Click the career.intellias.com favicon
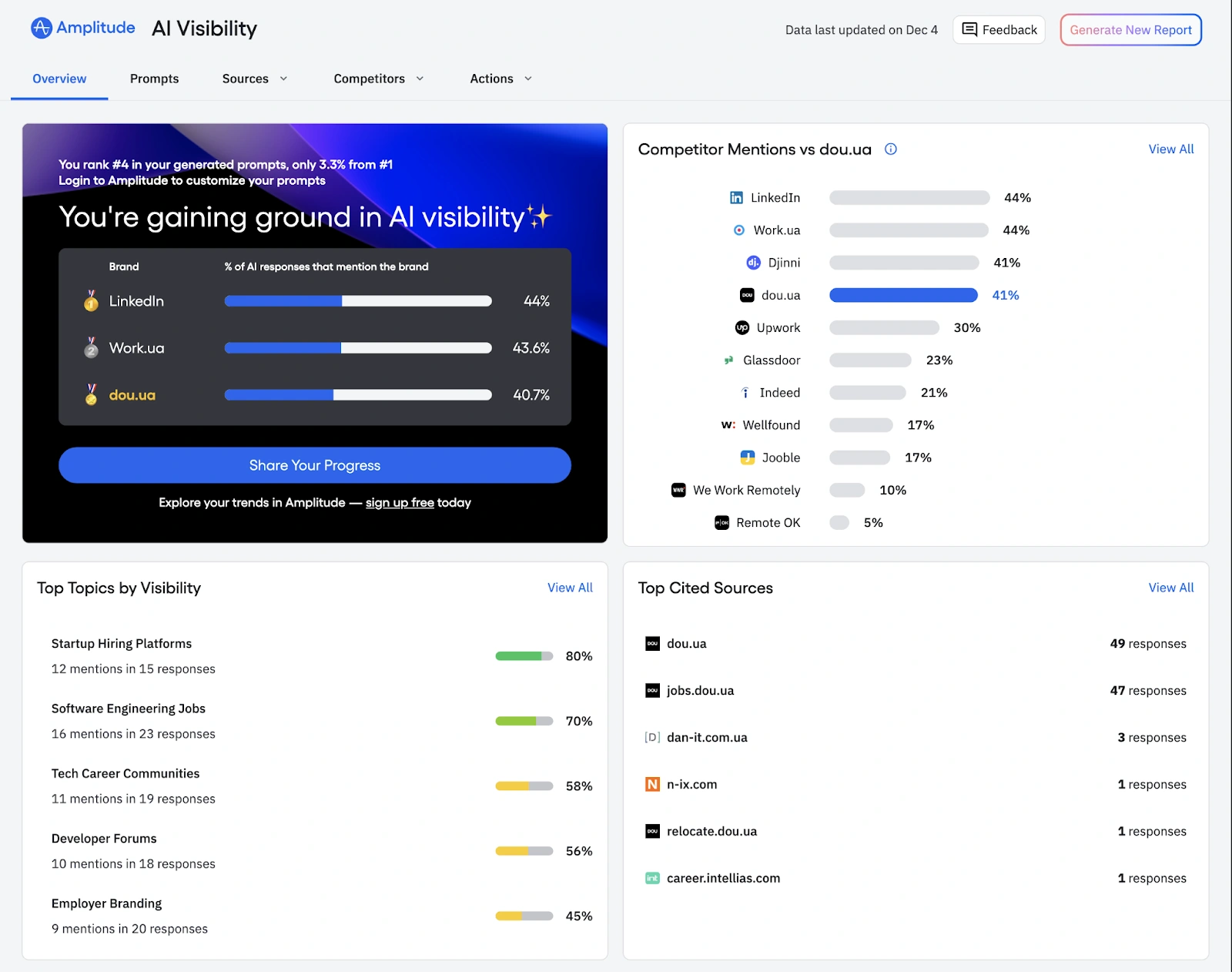1232x972 pixels. point(652,878)
